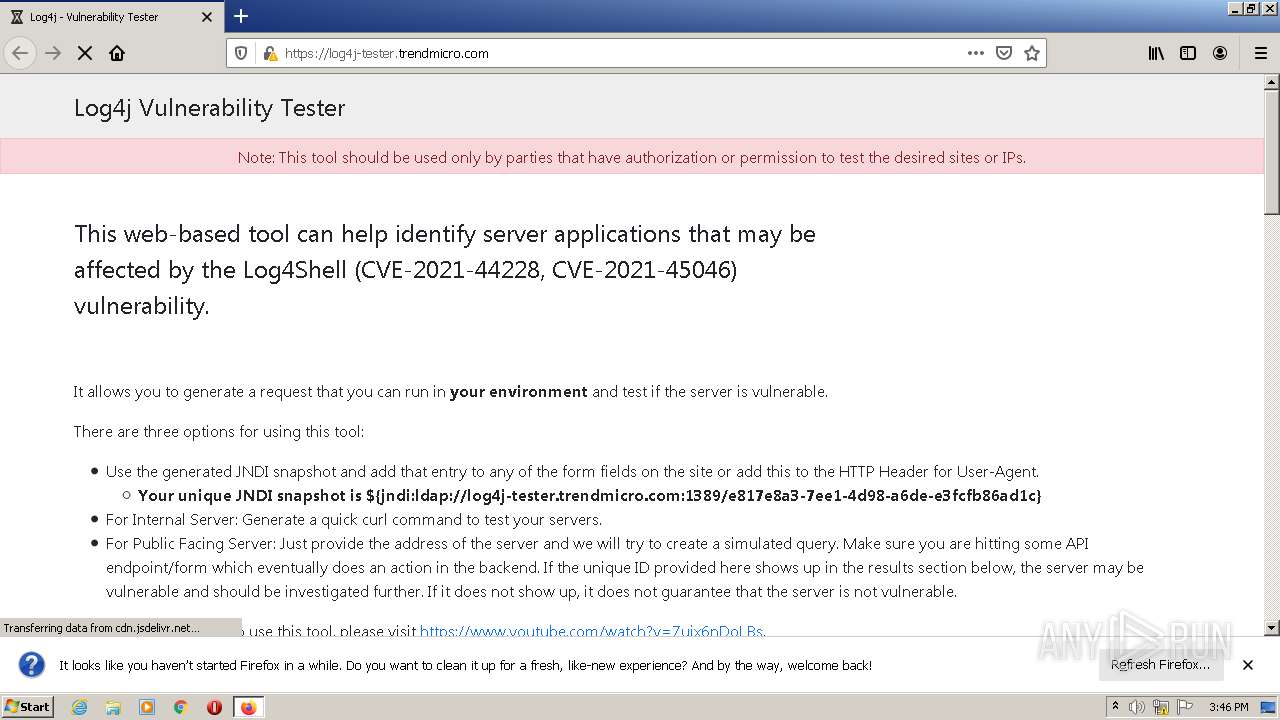Open media player from taskbar
1280x720 pixels.
click(x=147, y=707)
